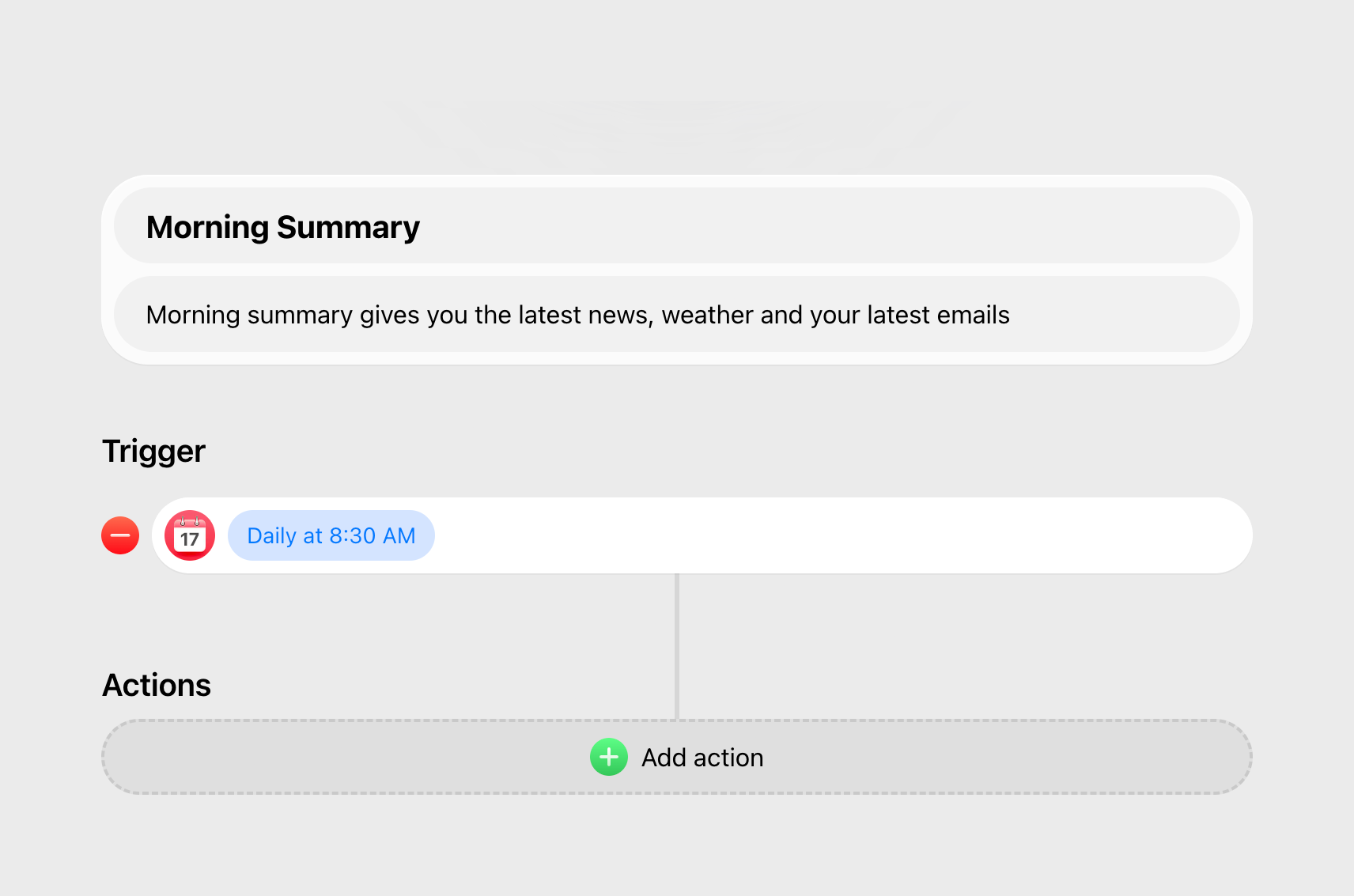Select the Trigger section heading
Viewport: 1354px width, 896px height.
tap(153, 451)
